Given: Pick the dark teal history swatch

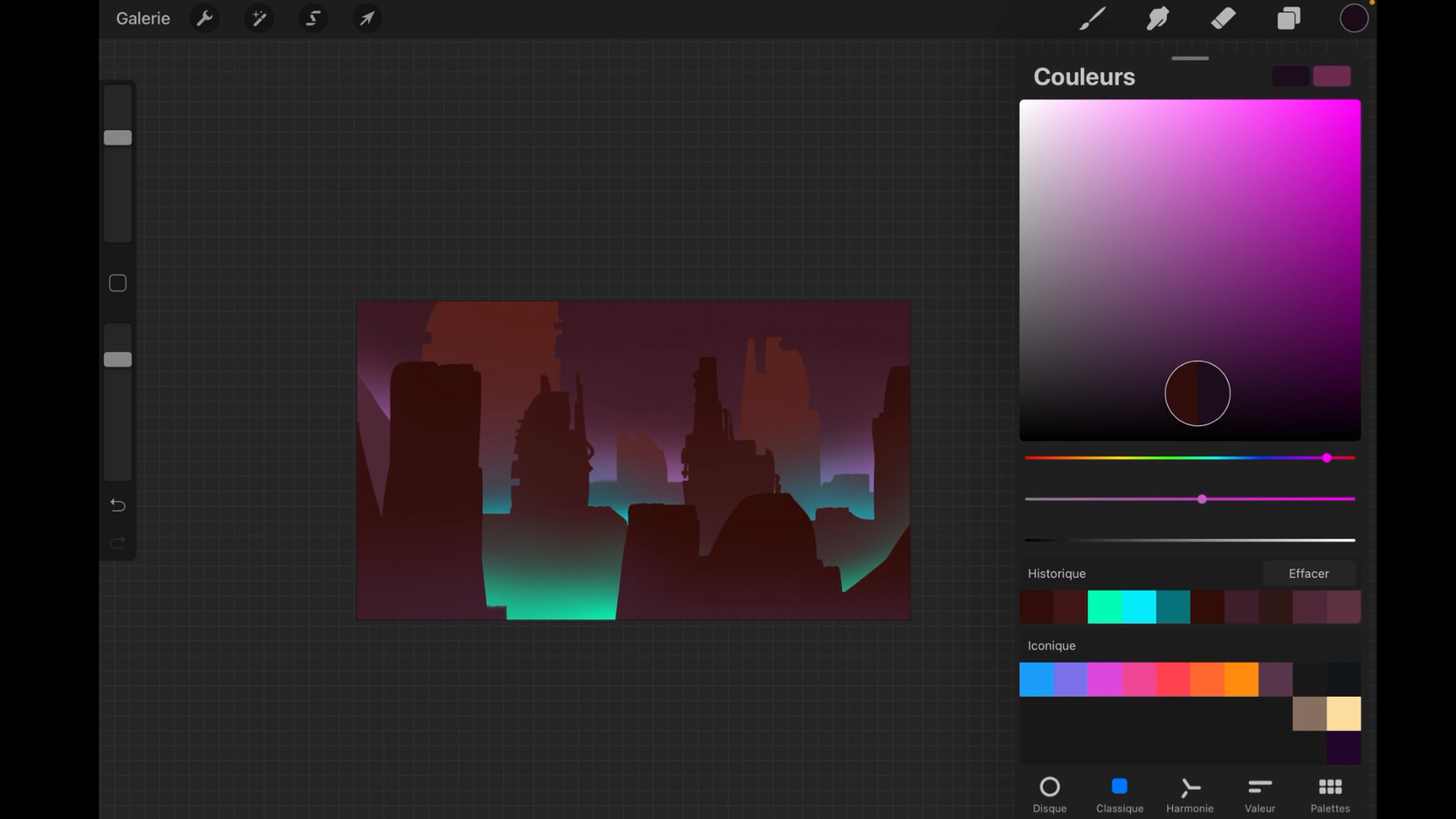Looking at the screenshot, I should (1173, 607).
